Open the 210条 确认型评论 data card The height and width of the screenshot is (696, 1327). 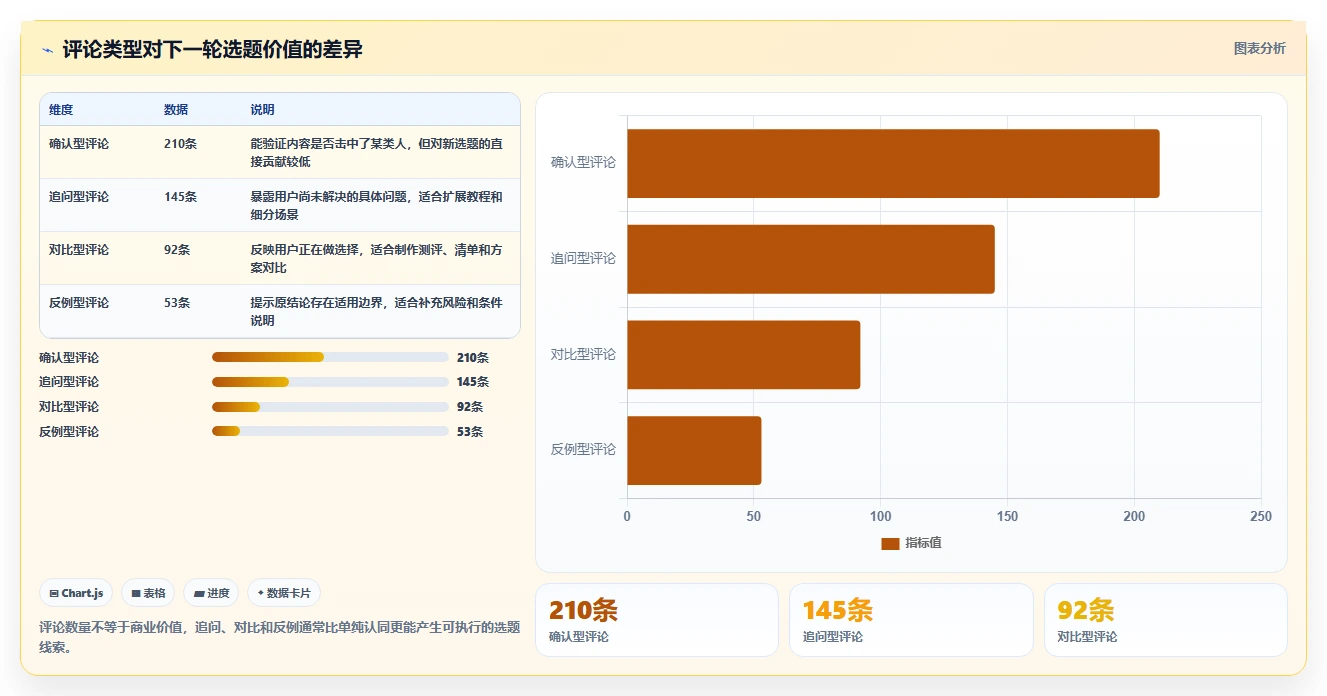tap(657, 620)
